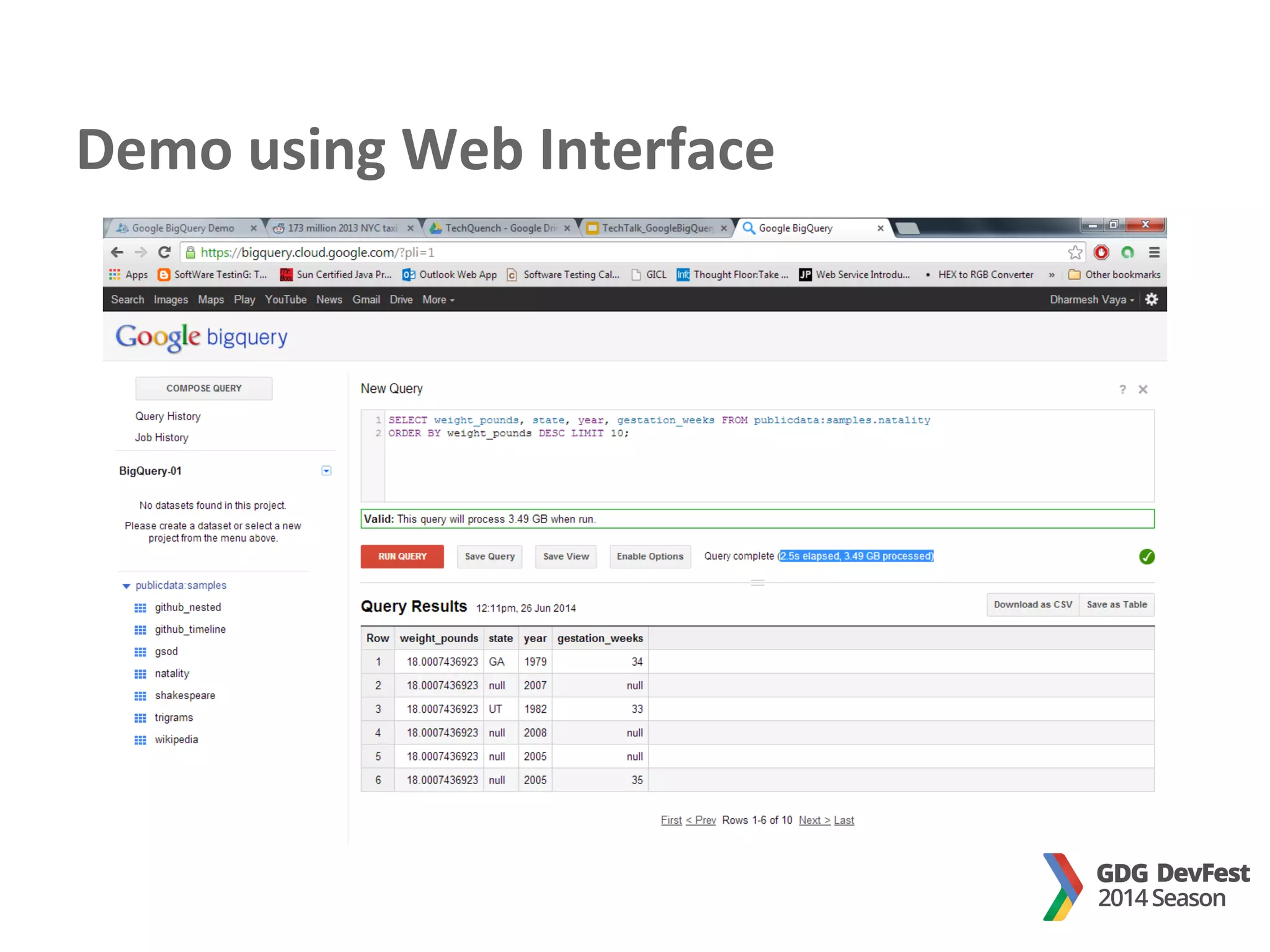Open Other bookmarks folder
The image size is (1270, 952).
point(1114,275)
